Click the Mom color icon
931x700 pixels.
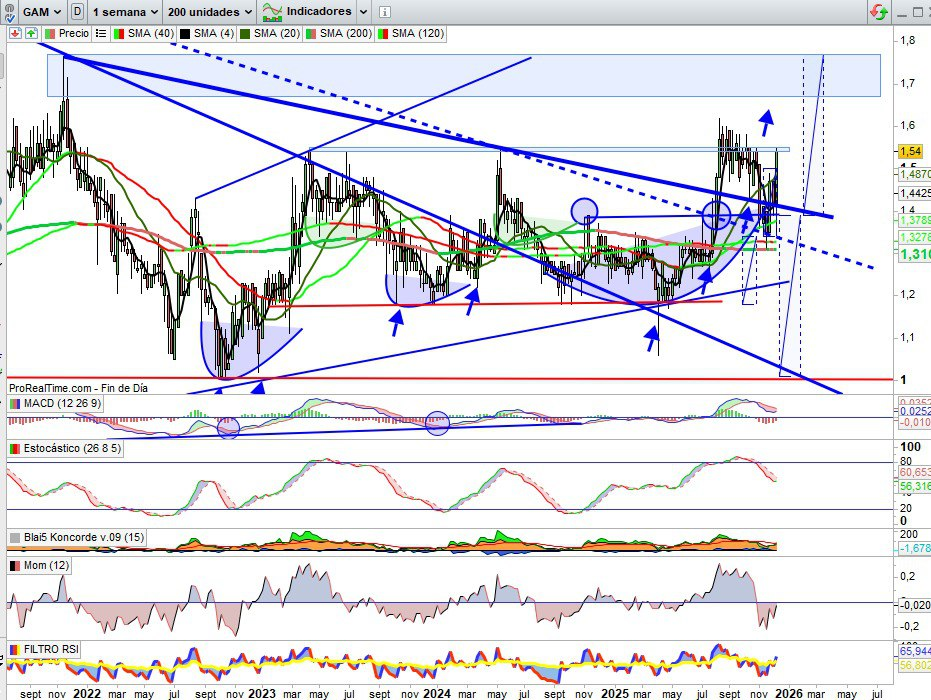pos(15,566)
